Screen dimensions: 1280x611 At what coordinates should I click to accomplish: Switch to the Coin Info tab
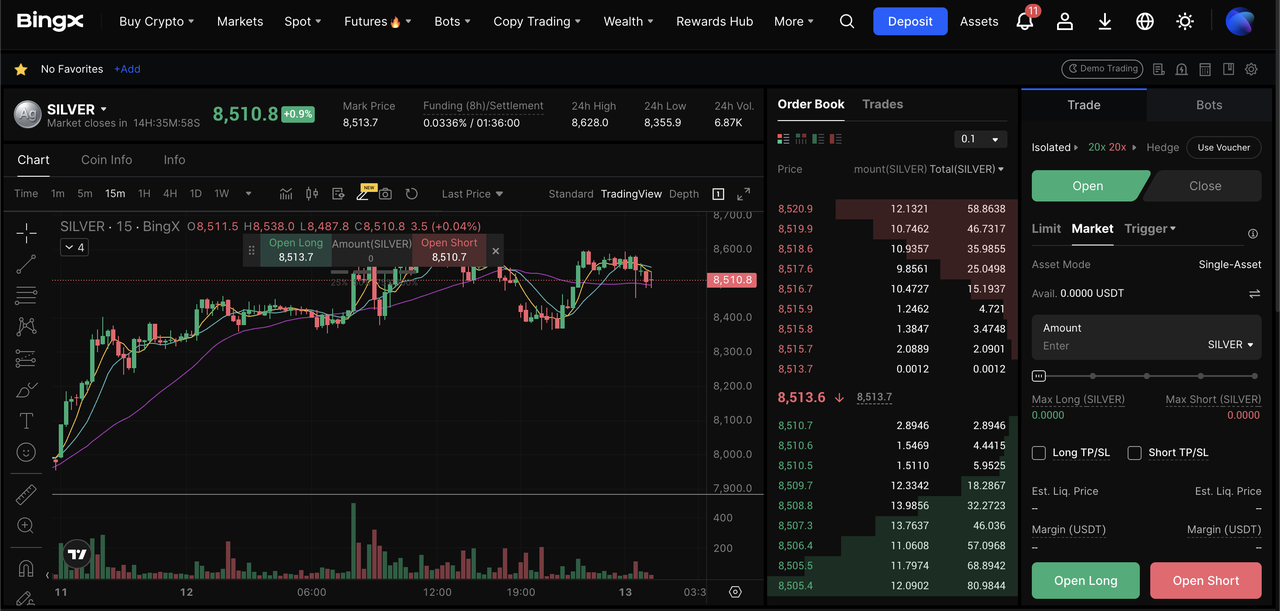(106, 160)
